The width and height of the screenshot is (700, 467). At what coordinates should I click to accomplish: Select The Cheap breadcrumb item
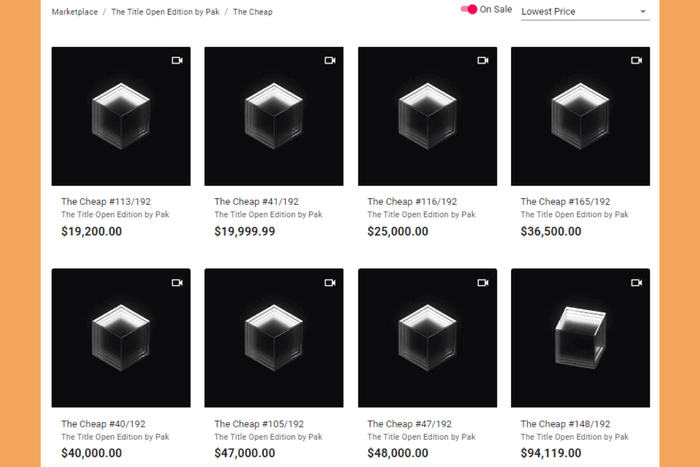tap(253, 12)
